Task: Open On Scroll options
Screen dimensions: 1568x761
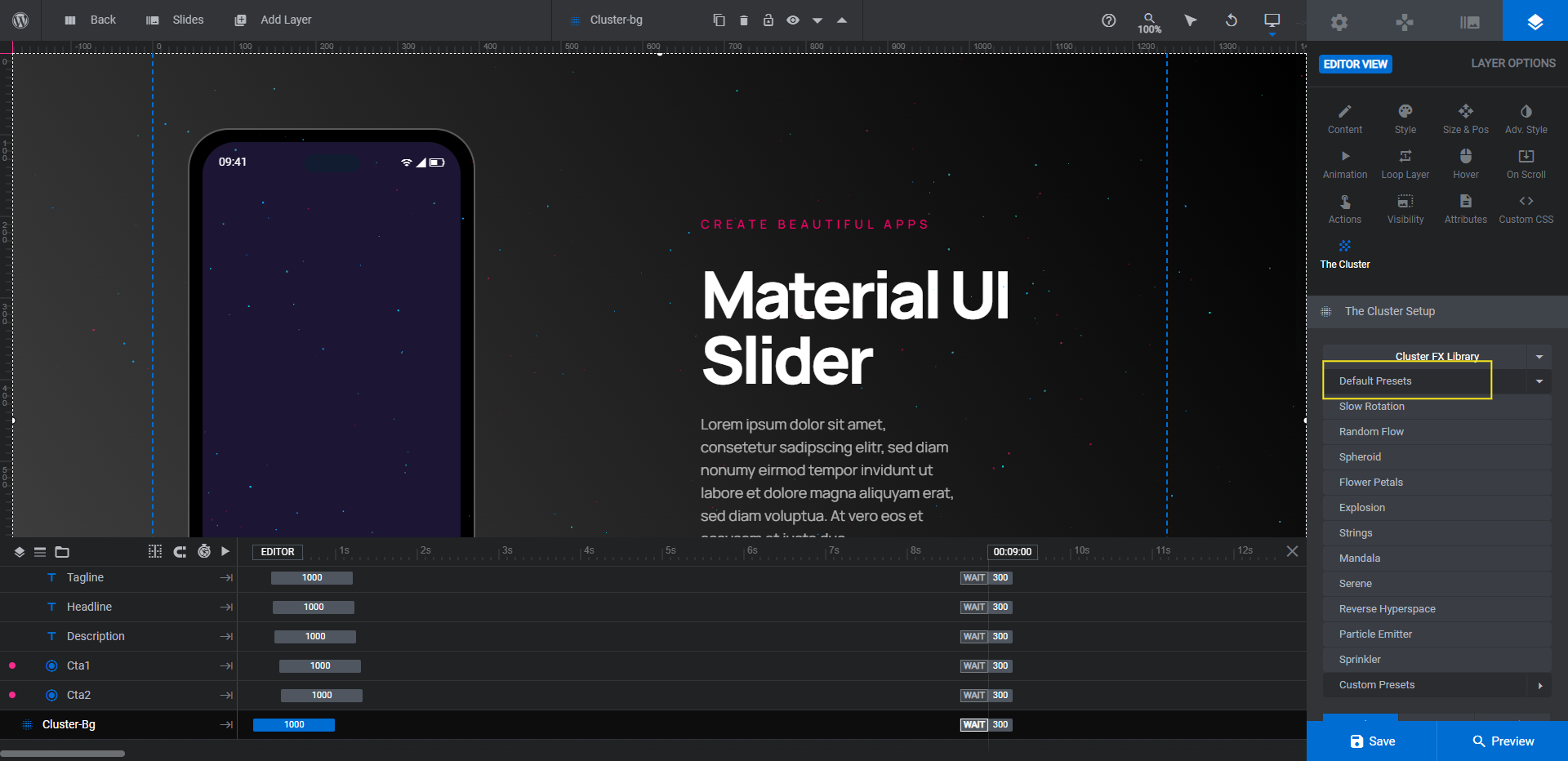Action: 1526,164
